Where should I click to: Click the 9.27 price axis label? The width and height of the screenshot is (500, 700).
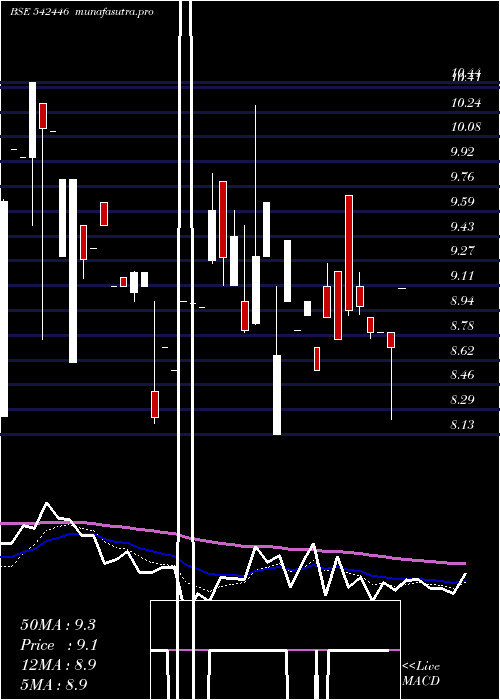click(x=462, y=251)
